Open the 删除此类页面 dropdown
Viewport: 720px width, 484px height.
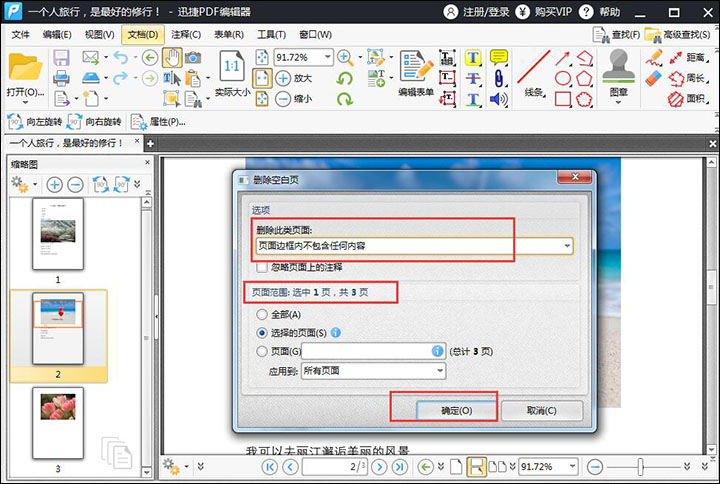click(x=567, y=246)
